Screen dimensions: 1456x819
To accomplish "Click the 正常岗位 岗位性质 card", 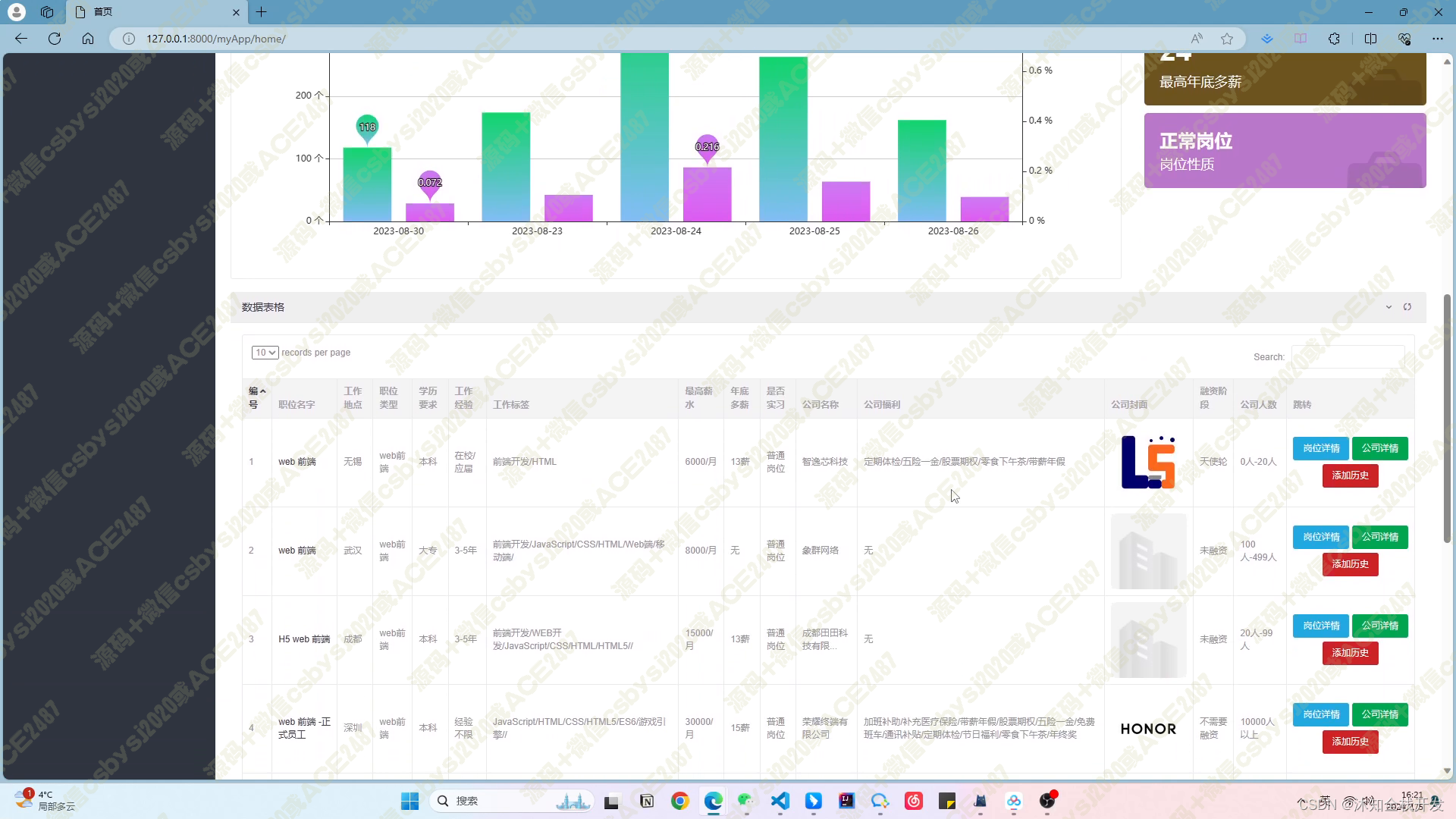I will pyautogui.click(x=1285, y=151).
